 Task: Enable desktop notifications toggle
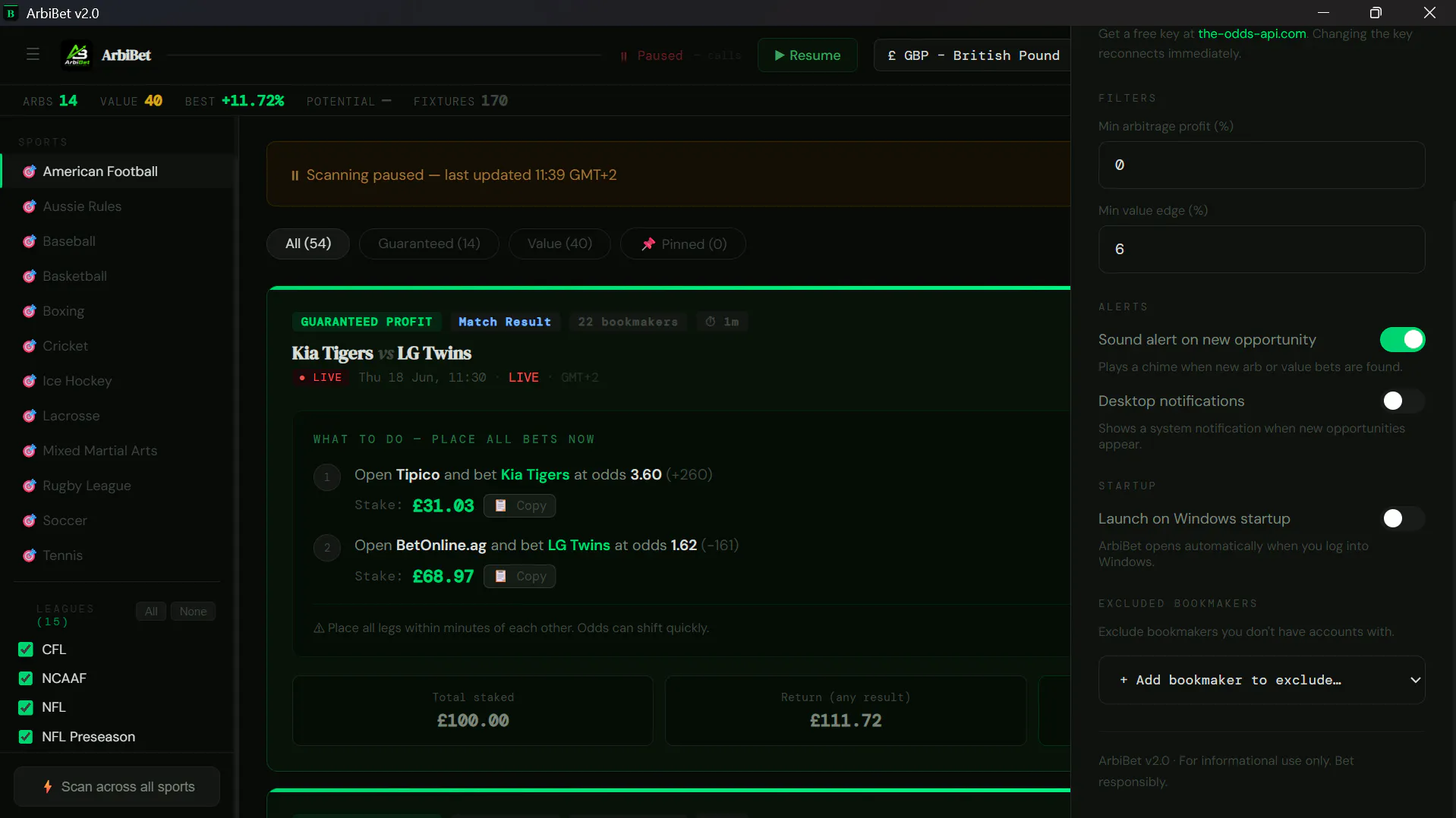[1402, 401]
